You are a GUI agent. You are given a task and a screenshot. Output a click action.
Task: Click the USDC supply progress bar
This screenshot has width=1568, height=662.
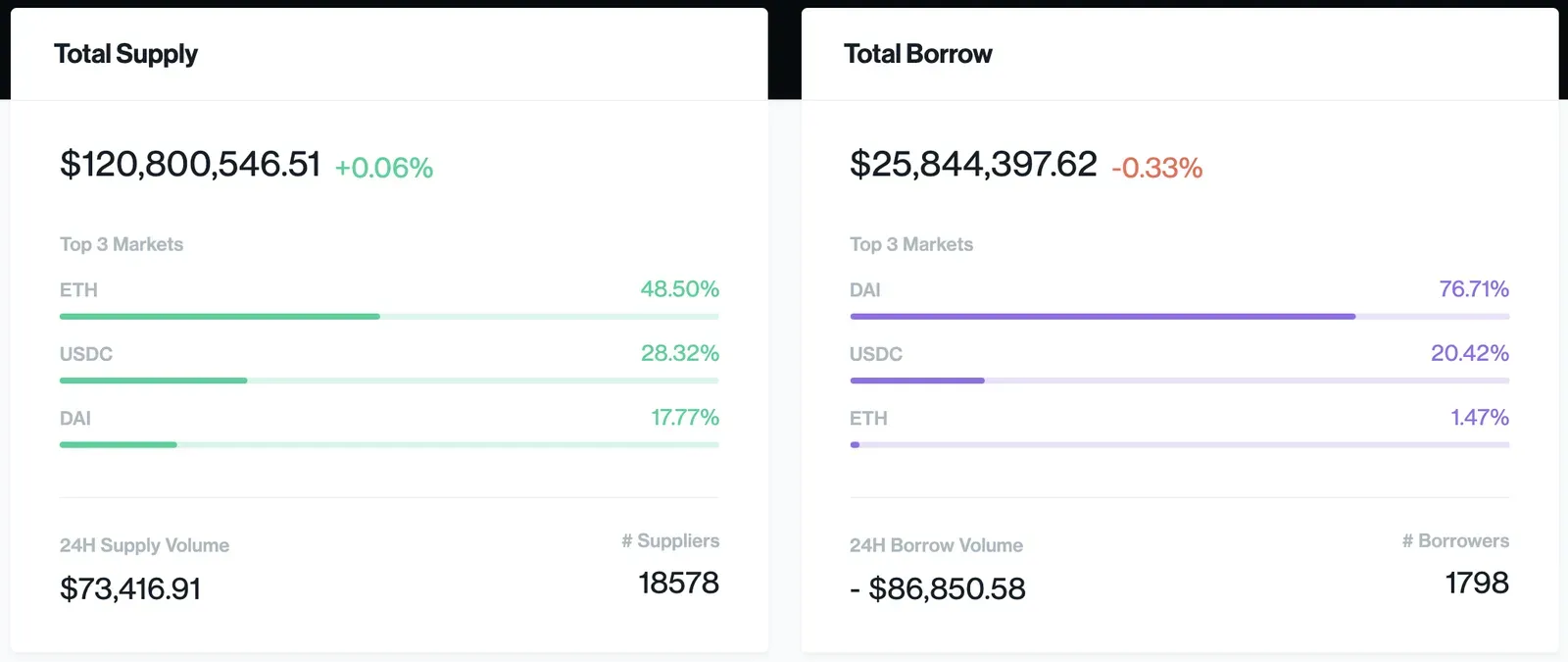389,381
